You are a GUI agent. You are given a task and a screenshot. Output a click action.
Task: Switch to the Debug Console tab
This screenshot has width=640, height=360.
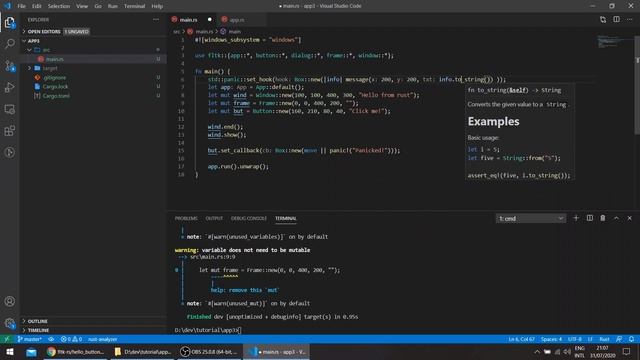point(249,218)
